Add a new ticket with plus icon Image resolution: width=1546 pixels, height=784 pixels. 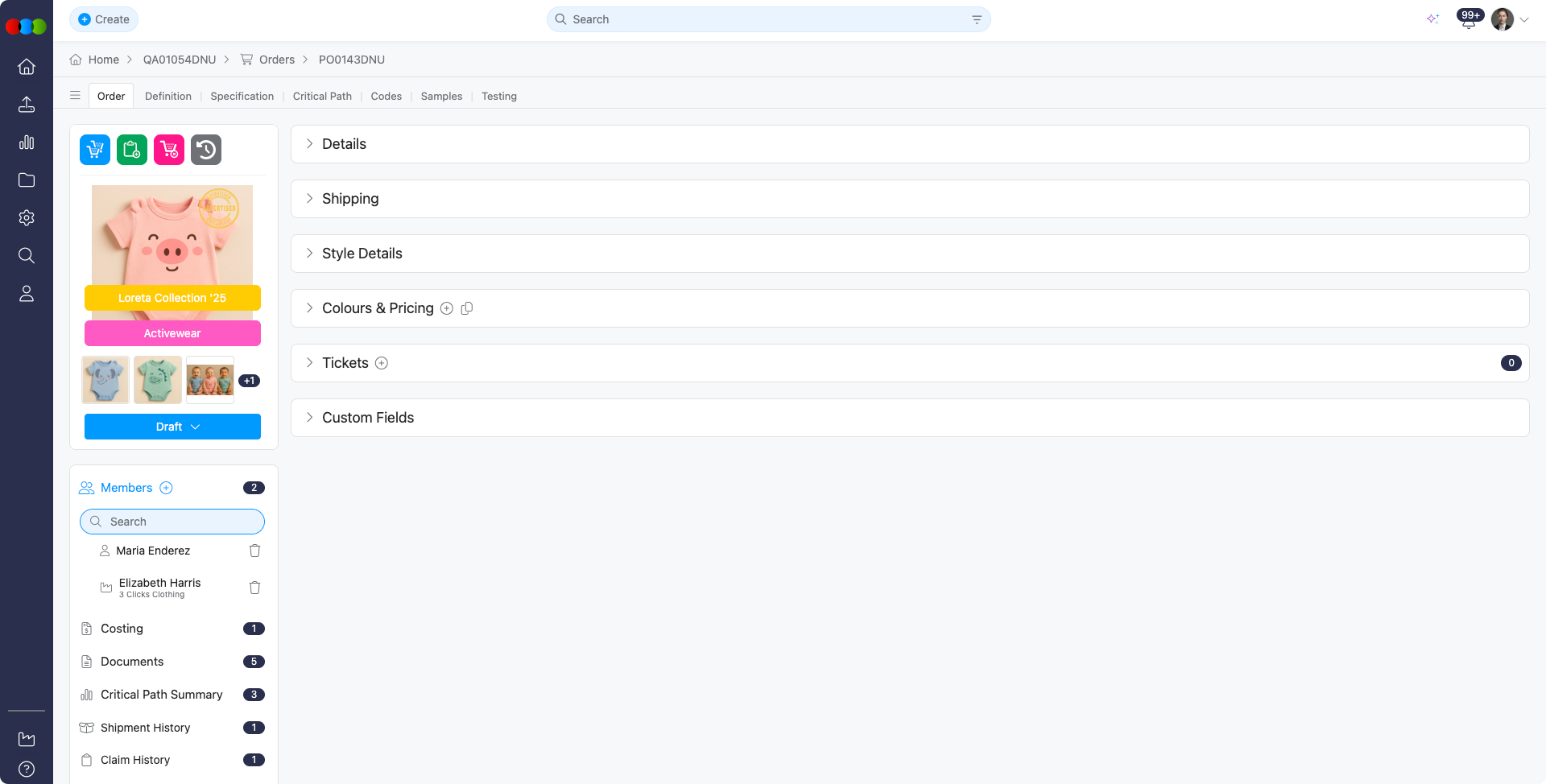click(x=382, y=363)
